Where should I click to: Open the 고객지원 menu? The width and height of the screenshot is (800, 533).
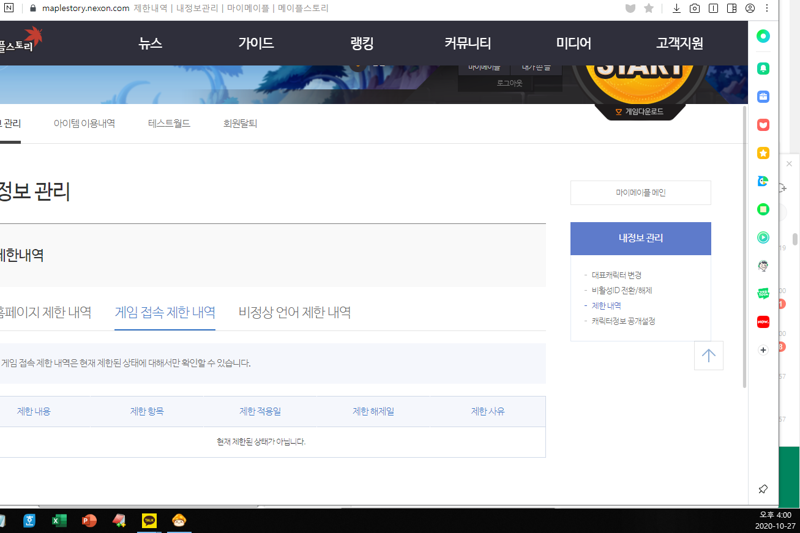680,43
